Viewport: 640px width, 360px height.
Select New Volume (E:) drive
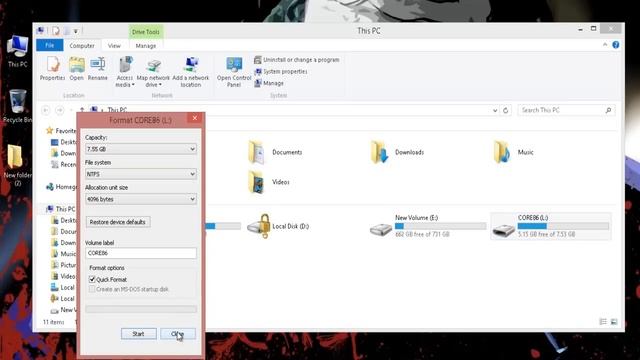[428, 226]
